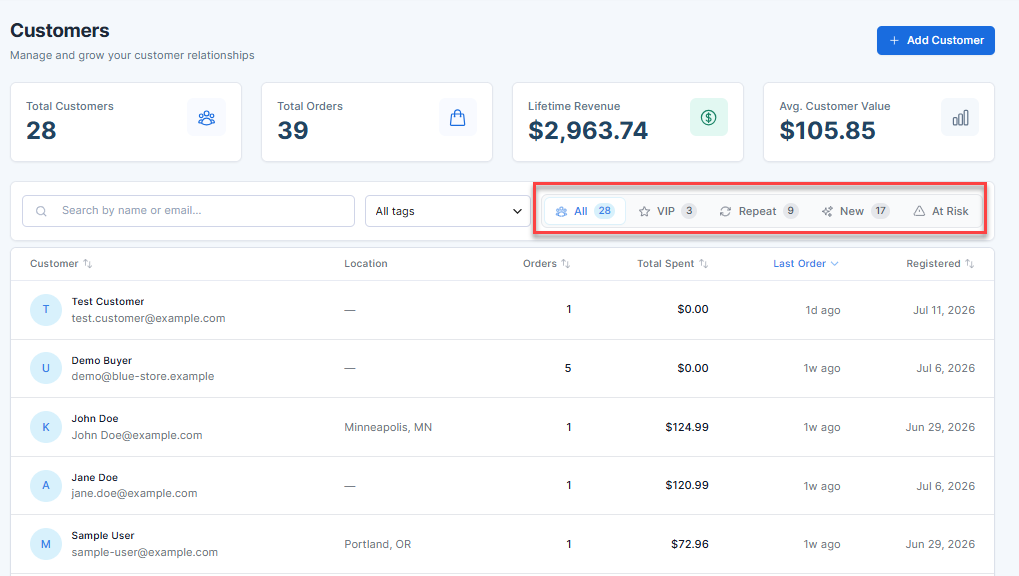Click the $120.99 total spent cell
The height and width of the screenshot is (576, 1019).
pyautogui.click(x=687, y=485)
